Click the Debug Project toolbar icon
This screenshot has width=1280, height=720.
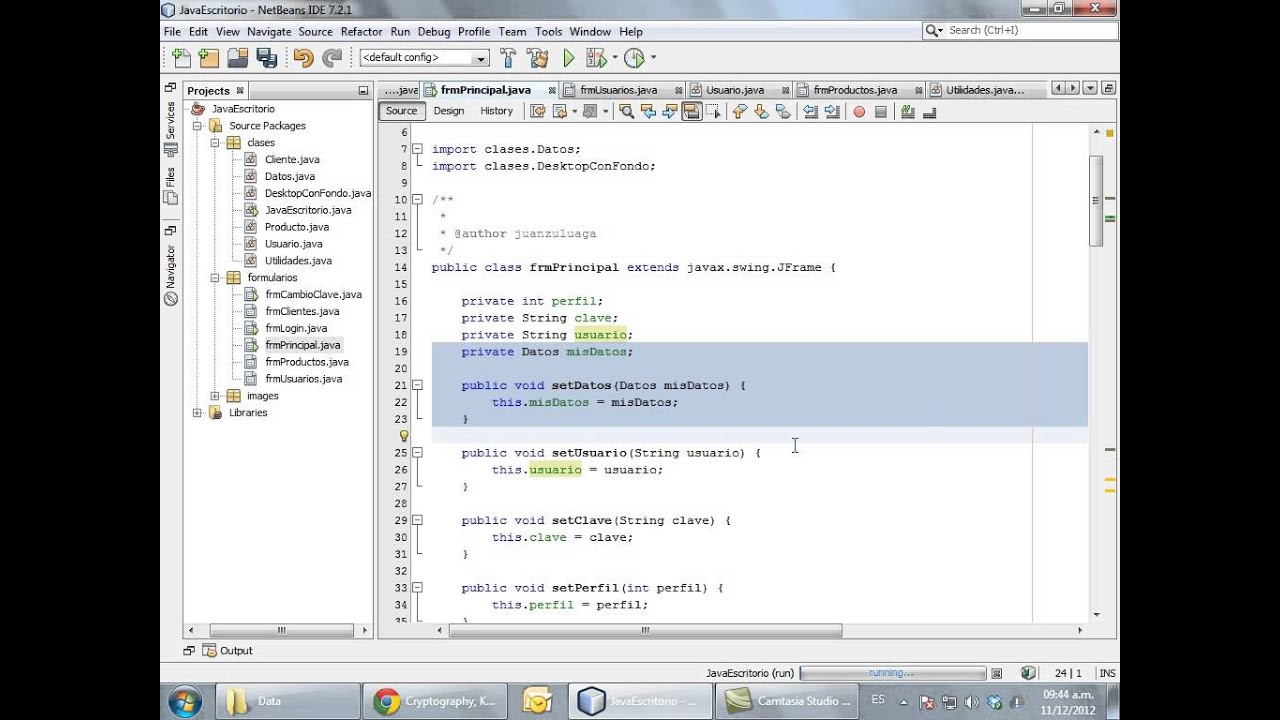pyautogui.click(x=599, y=58)
